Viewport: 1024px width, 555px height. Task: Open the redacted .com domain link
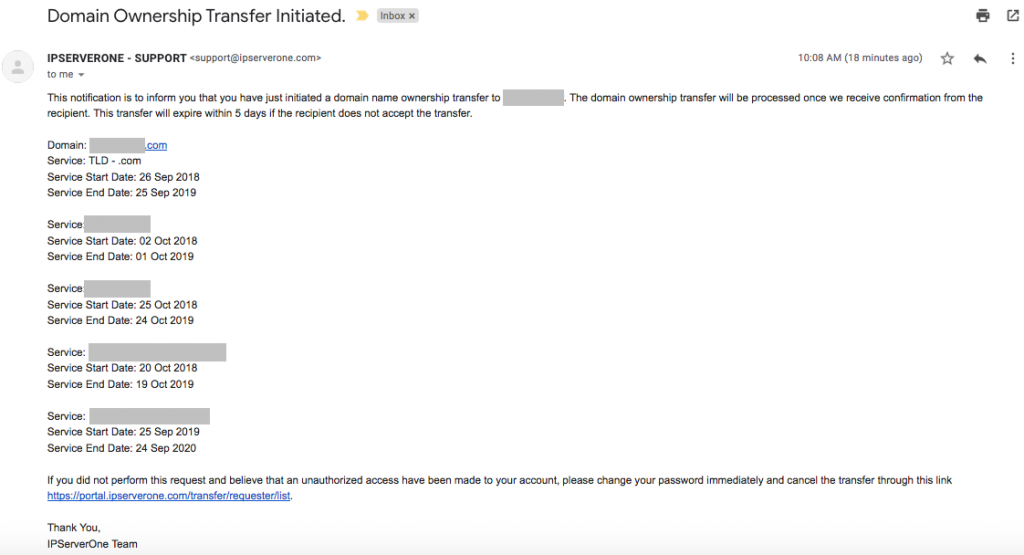click(128, 145)
